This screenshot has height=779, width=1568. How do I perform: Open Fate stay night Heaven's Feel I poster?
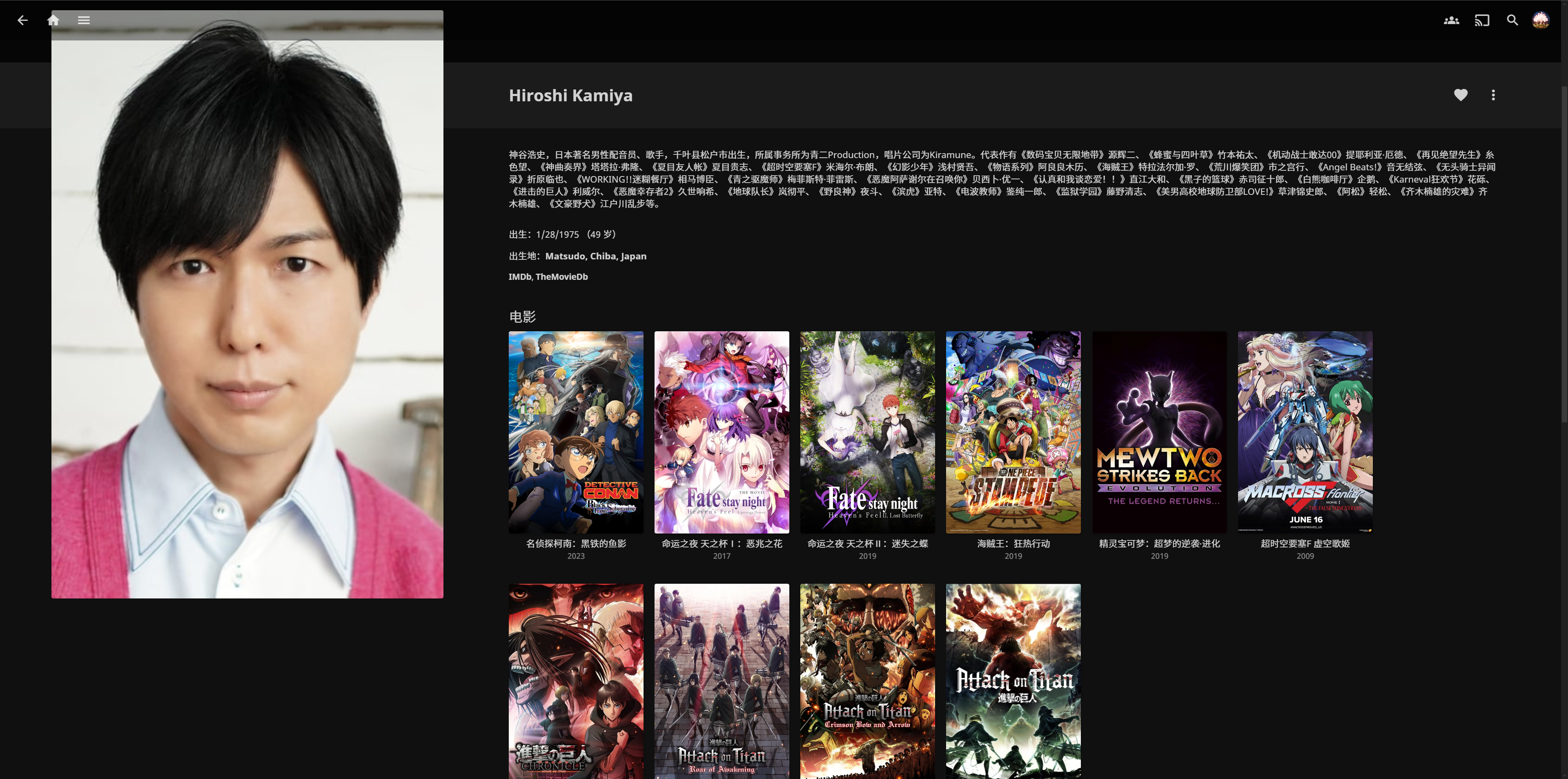(721, 432)
